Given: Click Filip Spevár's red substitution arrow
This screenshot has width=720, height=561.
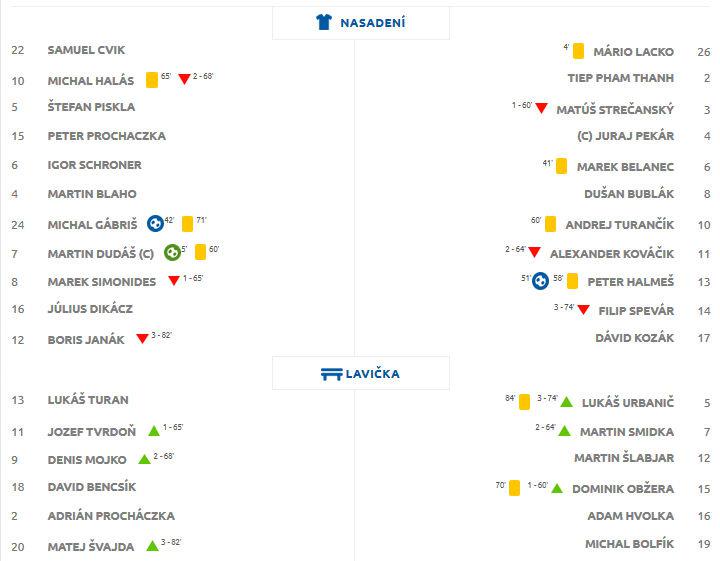Looking at the screenshot, I should coord(584,309).
